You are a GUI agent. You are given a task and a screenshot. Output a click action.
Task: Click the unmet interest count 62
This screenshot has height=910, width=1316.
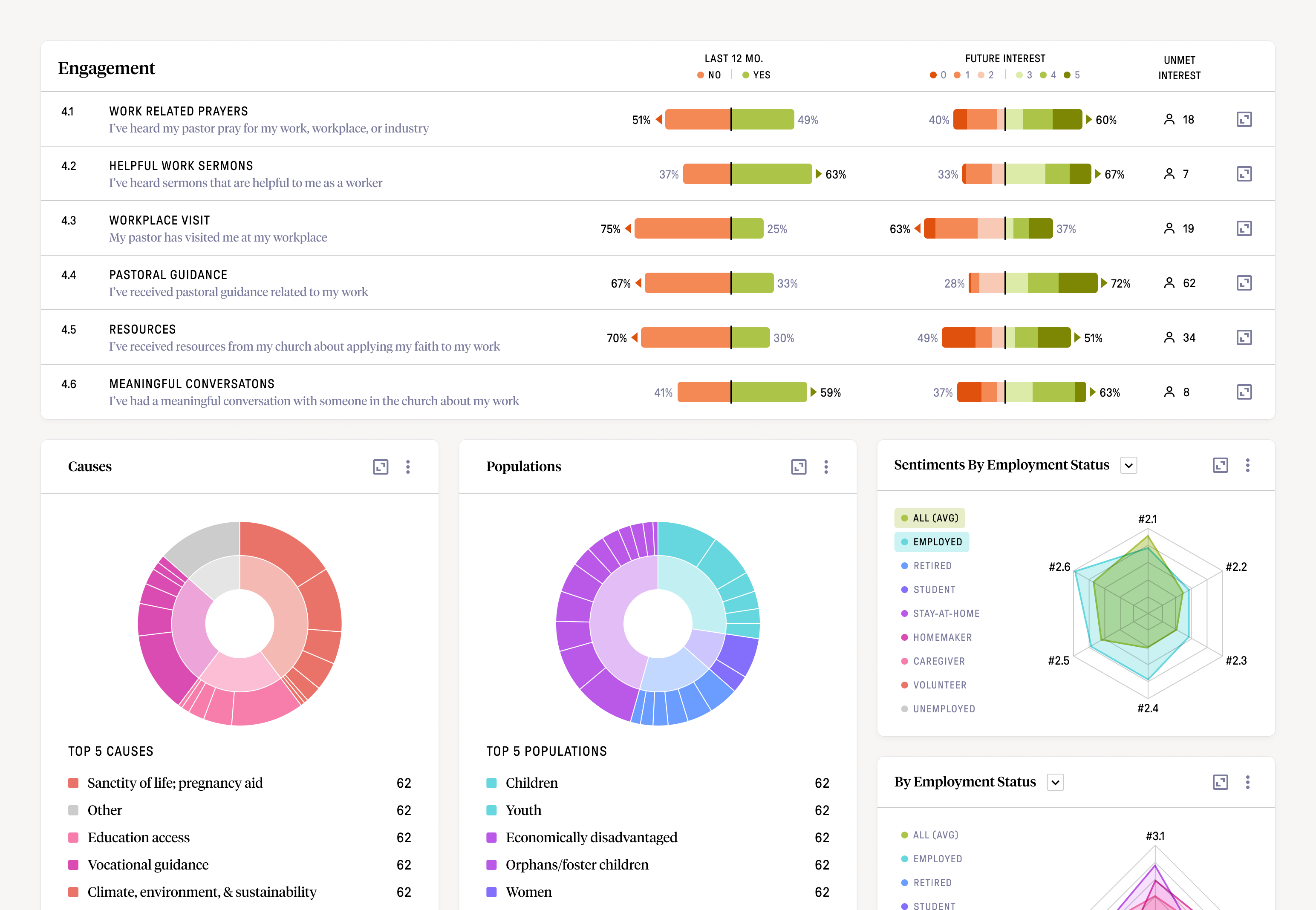point(1189,283)
